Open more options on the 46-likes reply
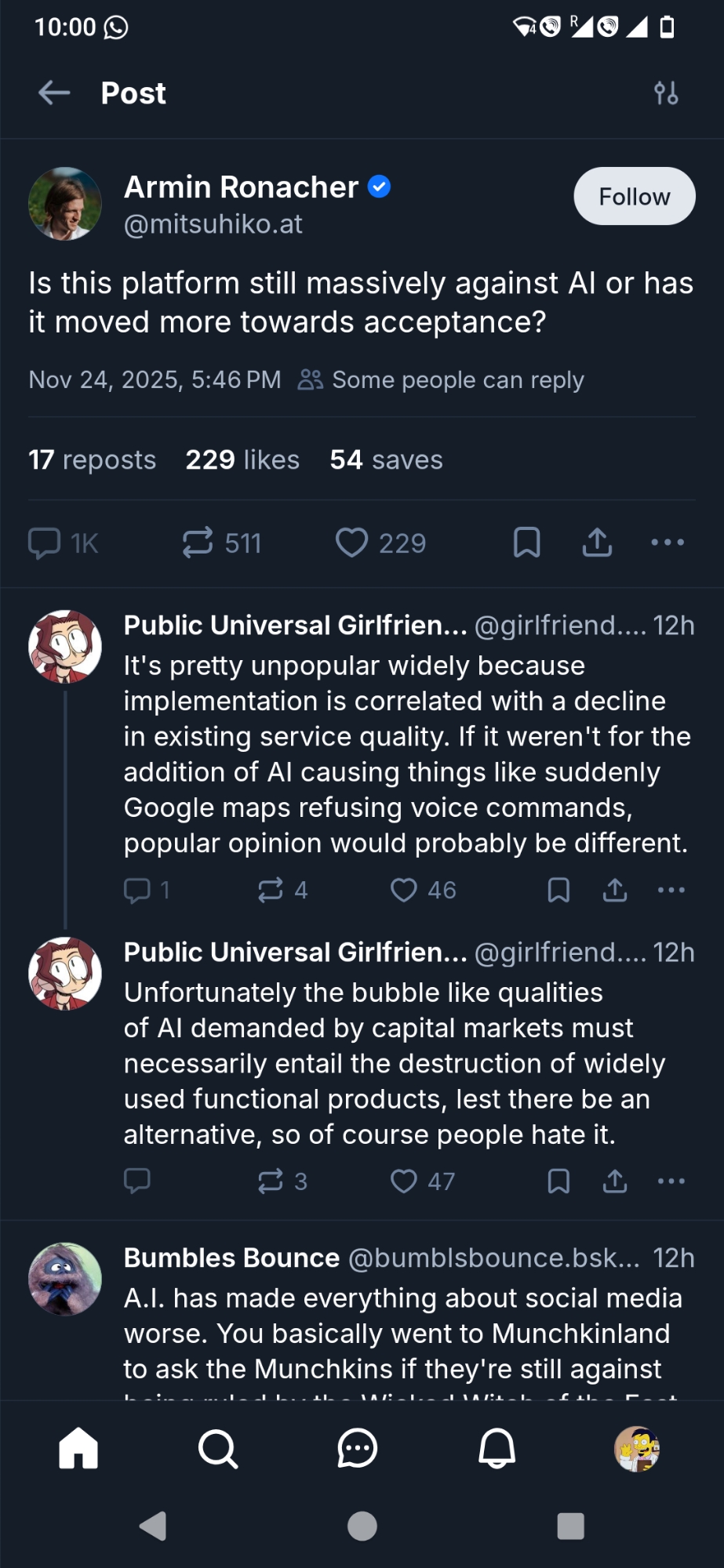Viewport: 724px width, 1568px height. [671, 890]
